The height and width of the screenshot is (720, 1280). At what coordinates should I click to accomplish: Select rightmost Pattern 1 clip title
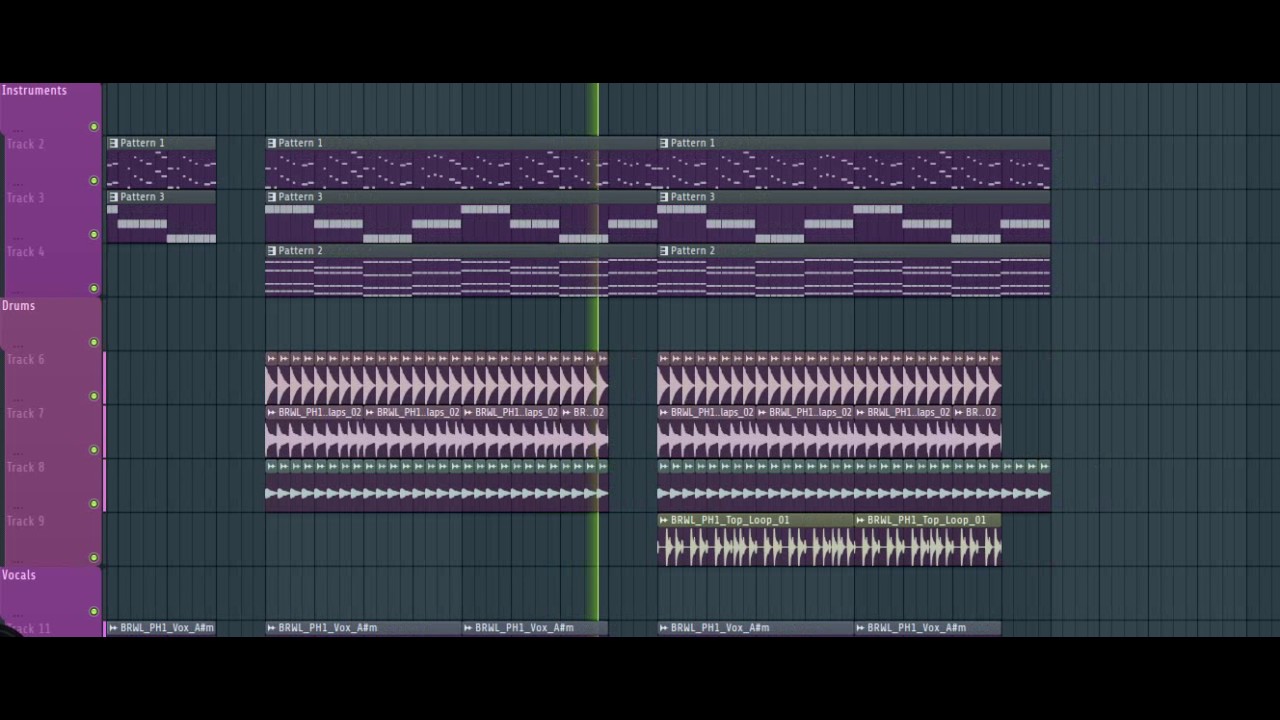692,143
